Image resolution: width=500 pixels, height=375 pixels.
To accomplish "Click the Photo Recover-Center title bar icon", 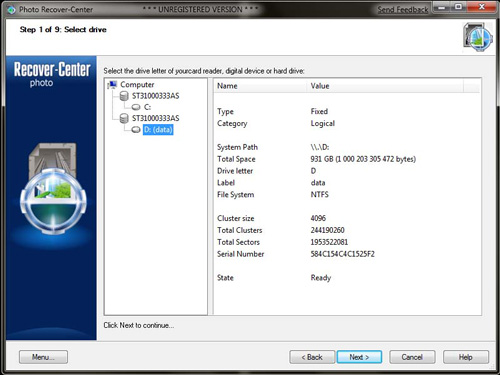I will (11, 10).
